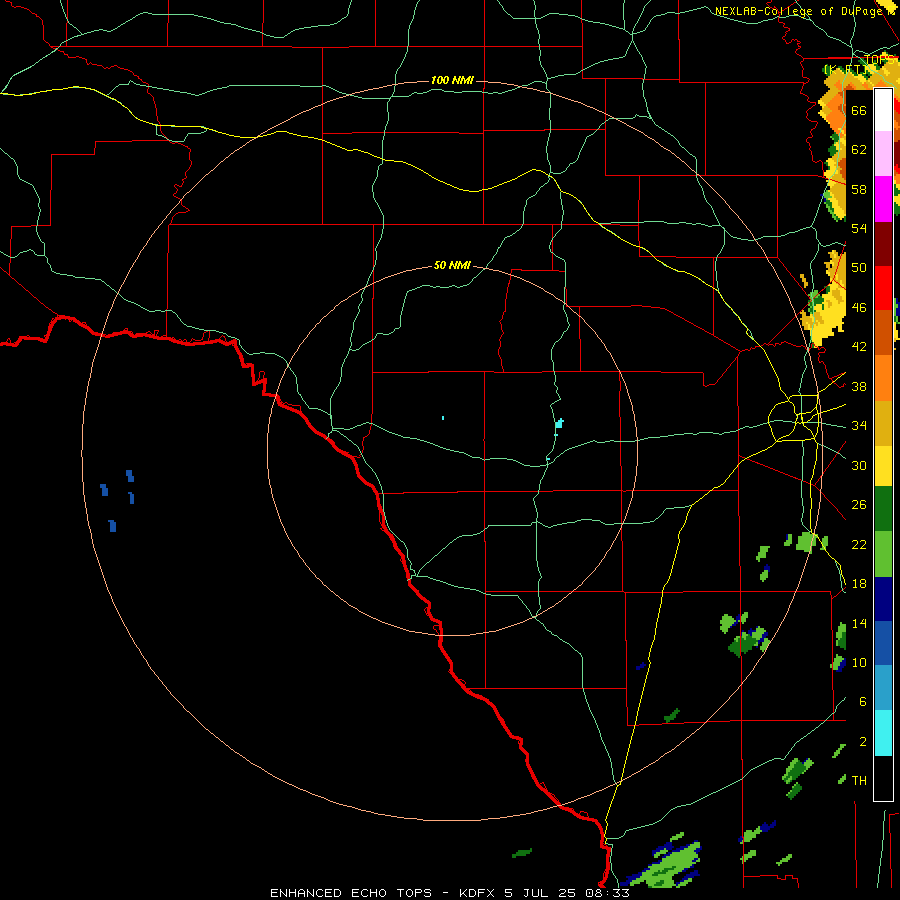Click the NEXLAB-College of DuPage credit text

click(x=798, y=11)
